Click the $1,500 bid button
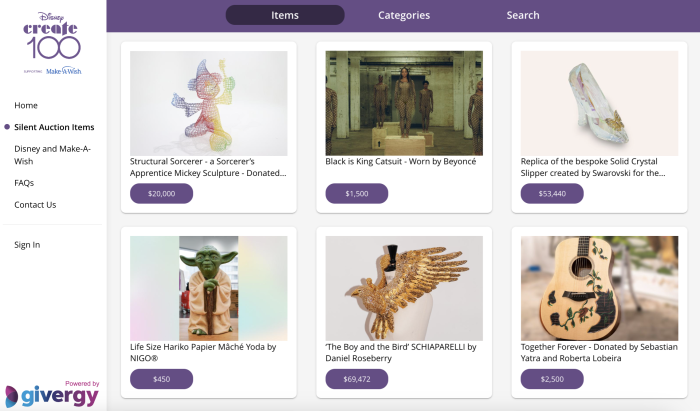The width and height of the screenshot is (700, 411). [x=356, y=194]
